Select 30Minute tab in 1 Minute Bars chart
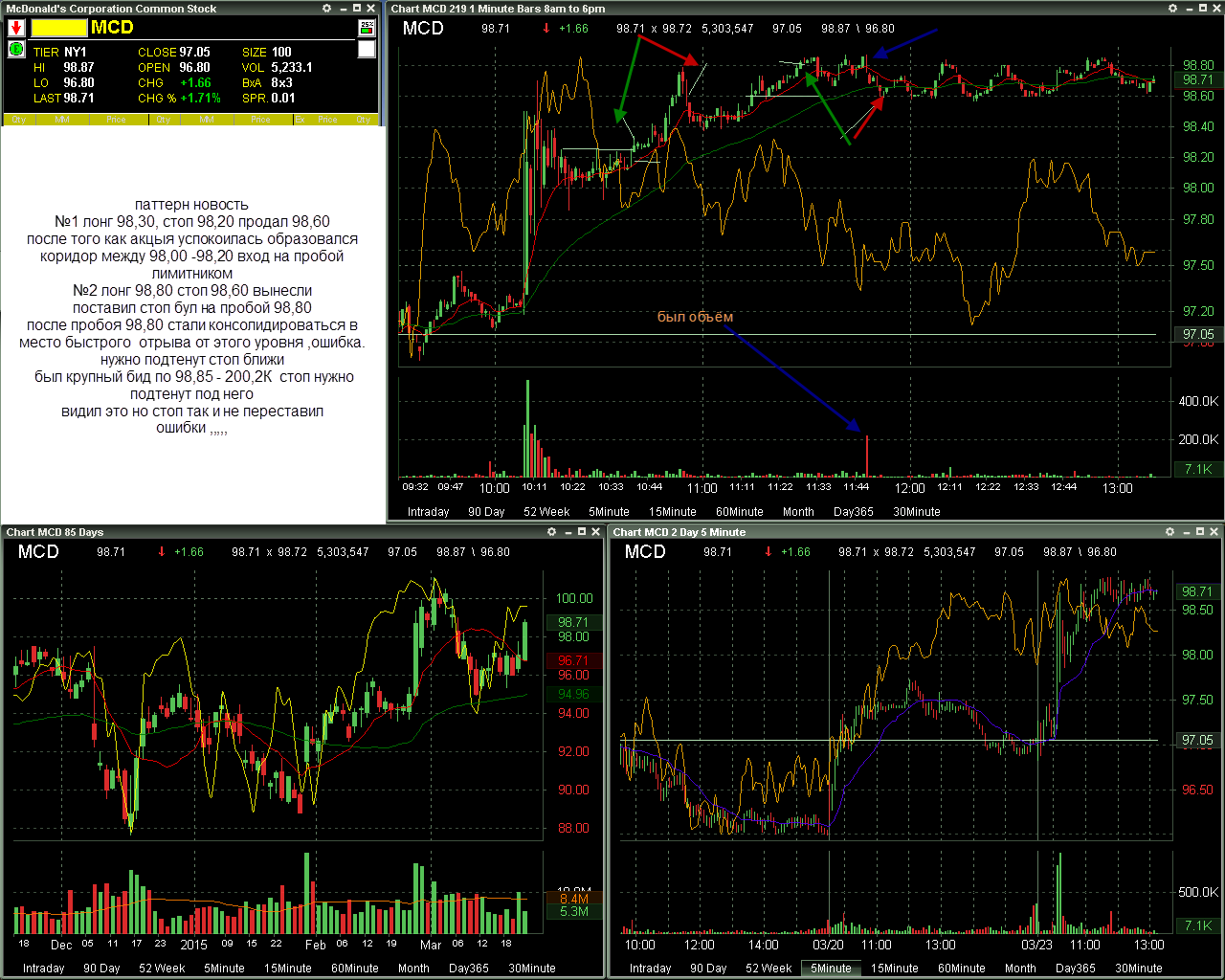Image resolution: width=1225 pixels, height=980 pixels. 917,512
